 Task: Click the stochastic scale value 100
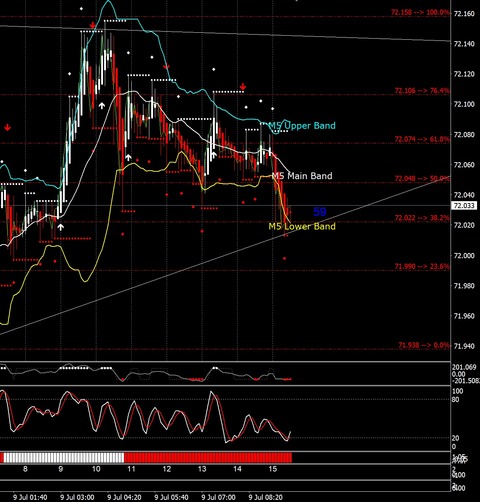[x=458, y=391]
